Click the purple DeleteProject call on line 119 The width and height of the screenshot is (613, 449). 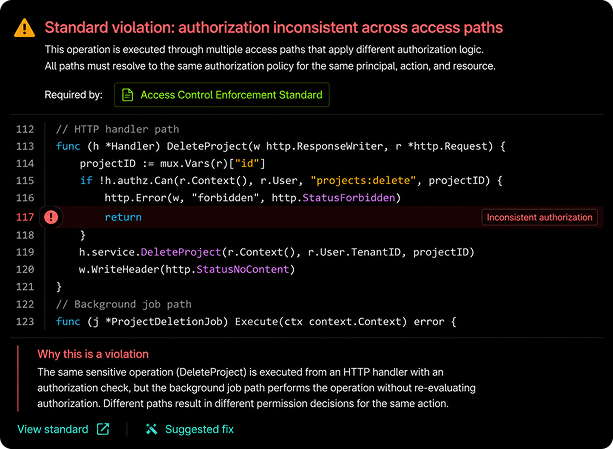pos(181,252)
